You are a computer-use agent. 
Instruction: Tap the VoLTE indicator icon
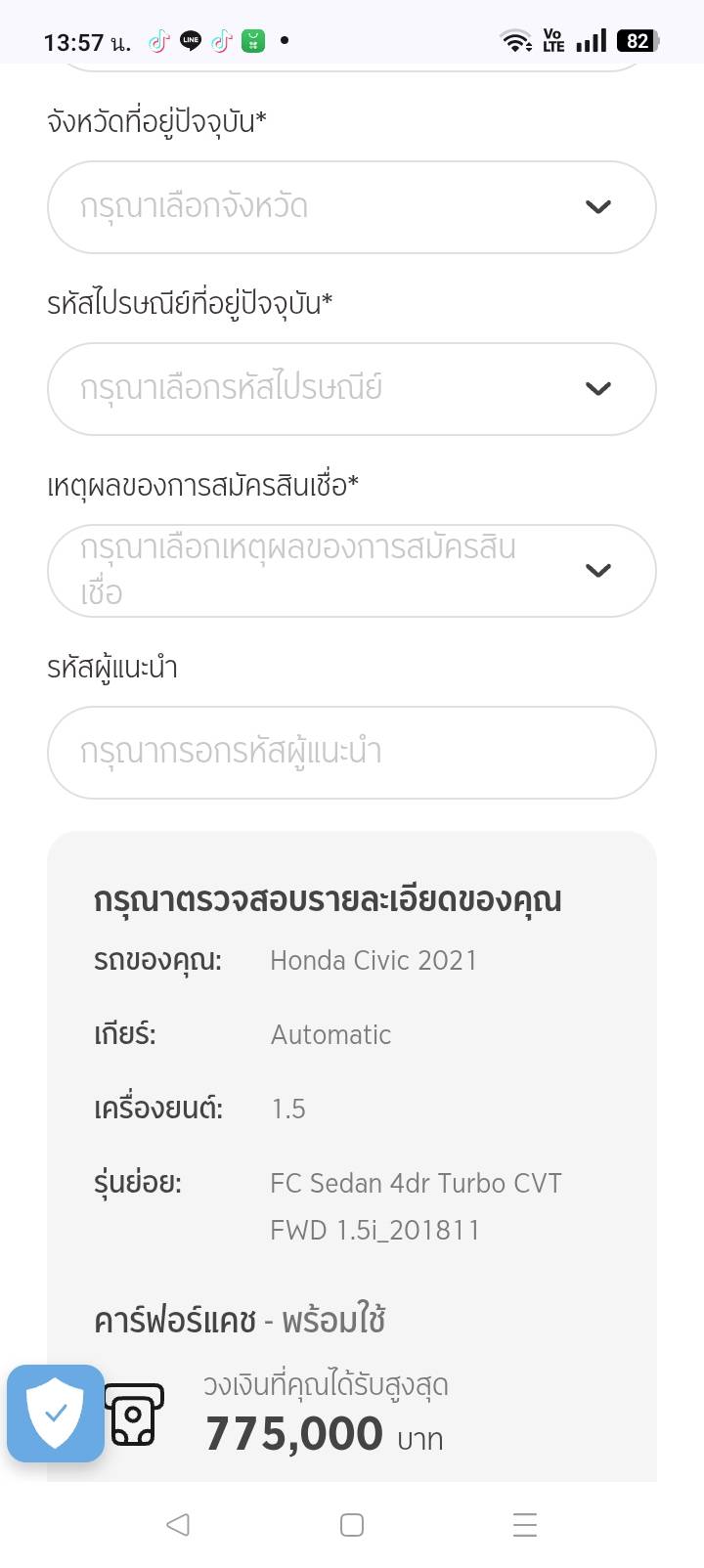[553, 41]
